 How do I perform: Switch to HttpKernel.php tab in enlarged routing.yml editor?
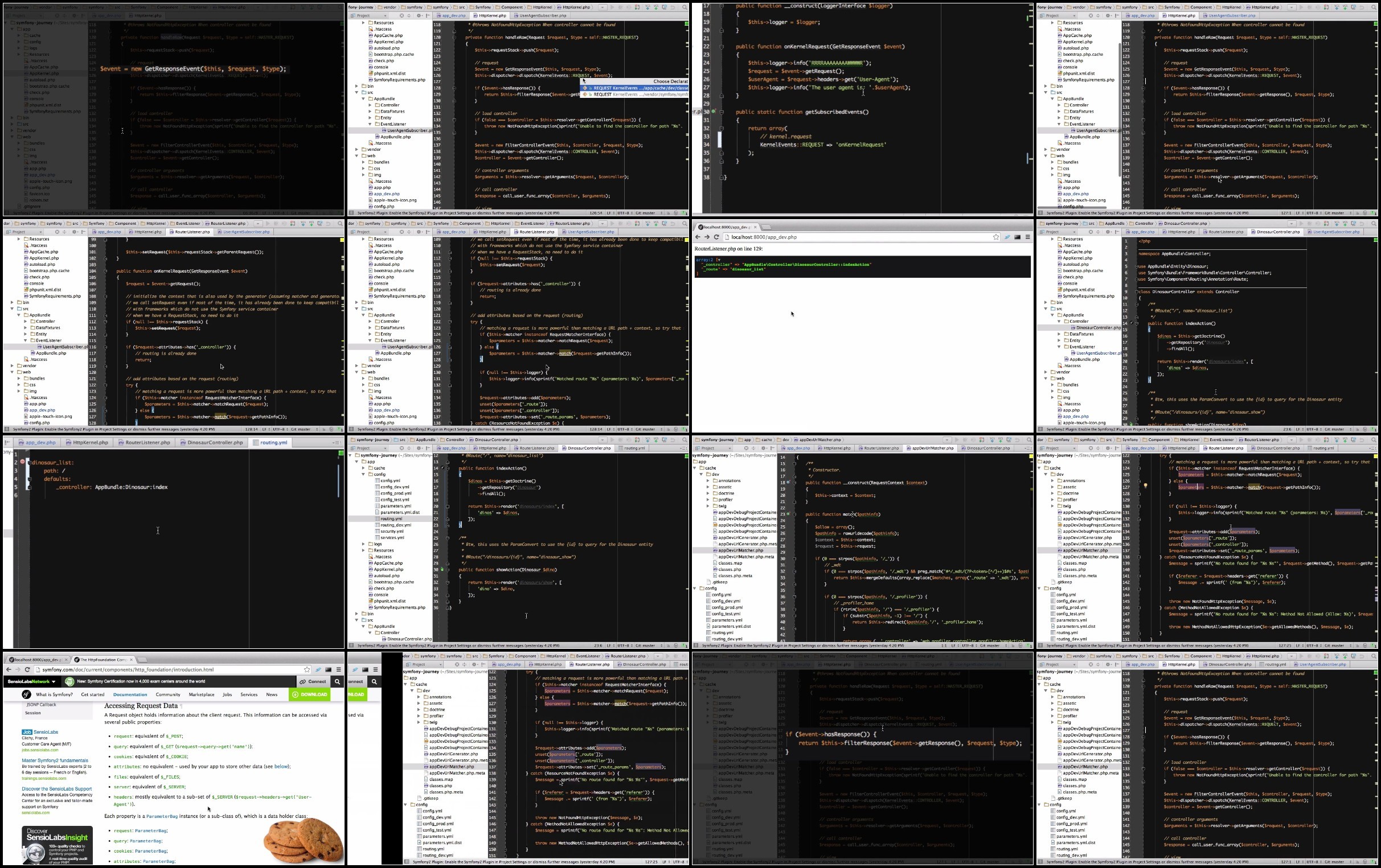87,443
